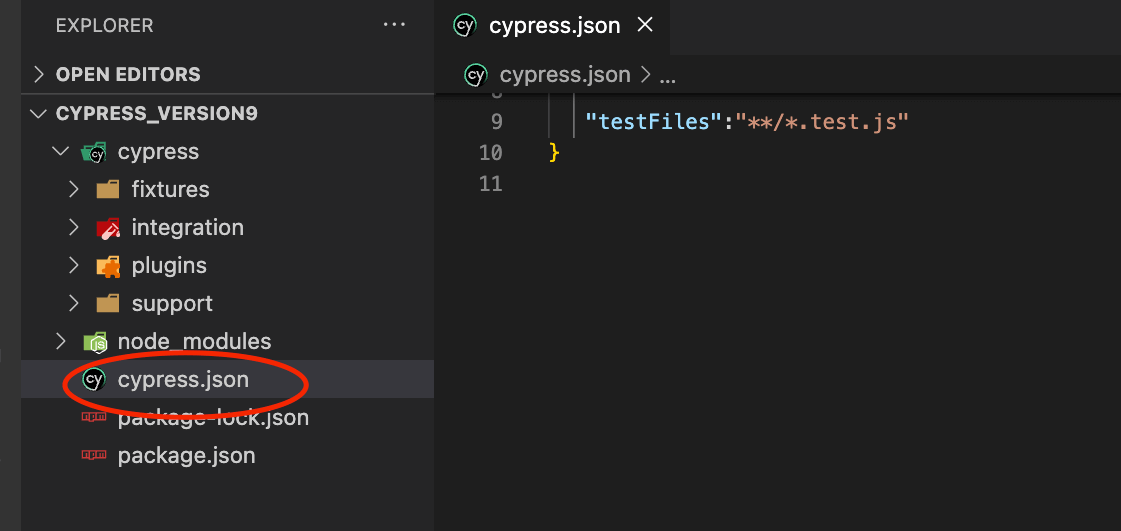This screenshot has height=531, width=1121.
Task: Expand the node_modules folder chevron
Action: [x=61, y=341]
